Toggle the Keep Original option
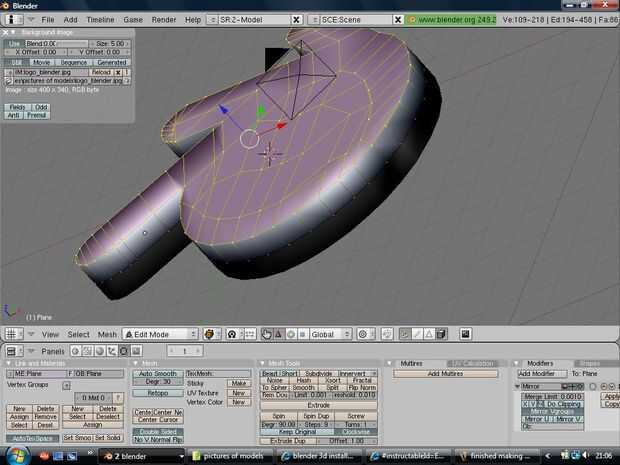The height and width of the screenshot is (465, 620). [297, 432]
